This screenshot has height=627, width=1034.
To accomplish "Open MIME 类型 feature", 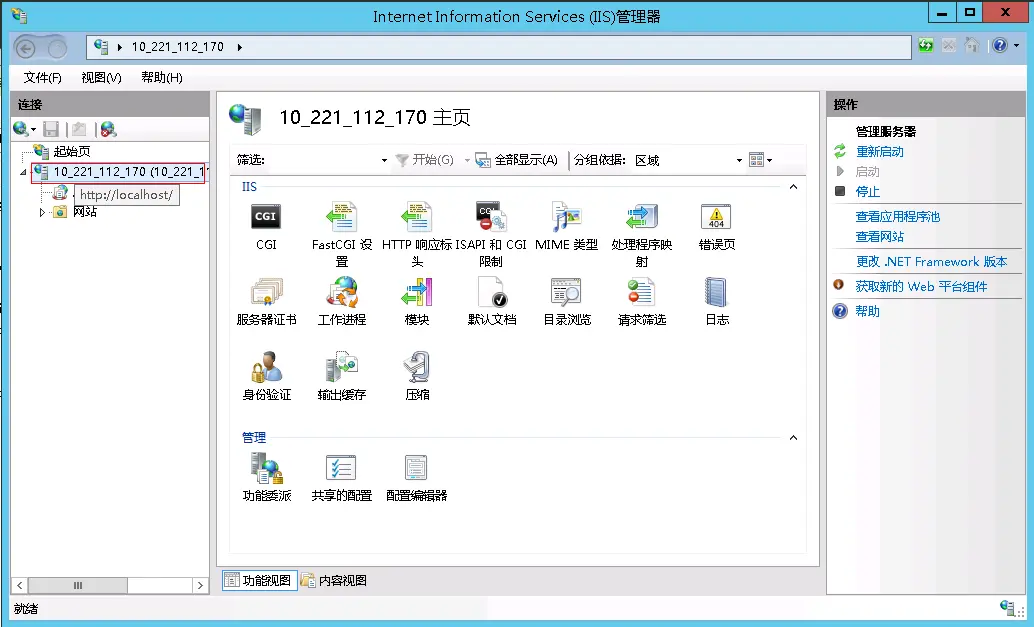I will [566, 227].
